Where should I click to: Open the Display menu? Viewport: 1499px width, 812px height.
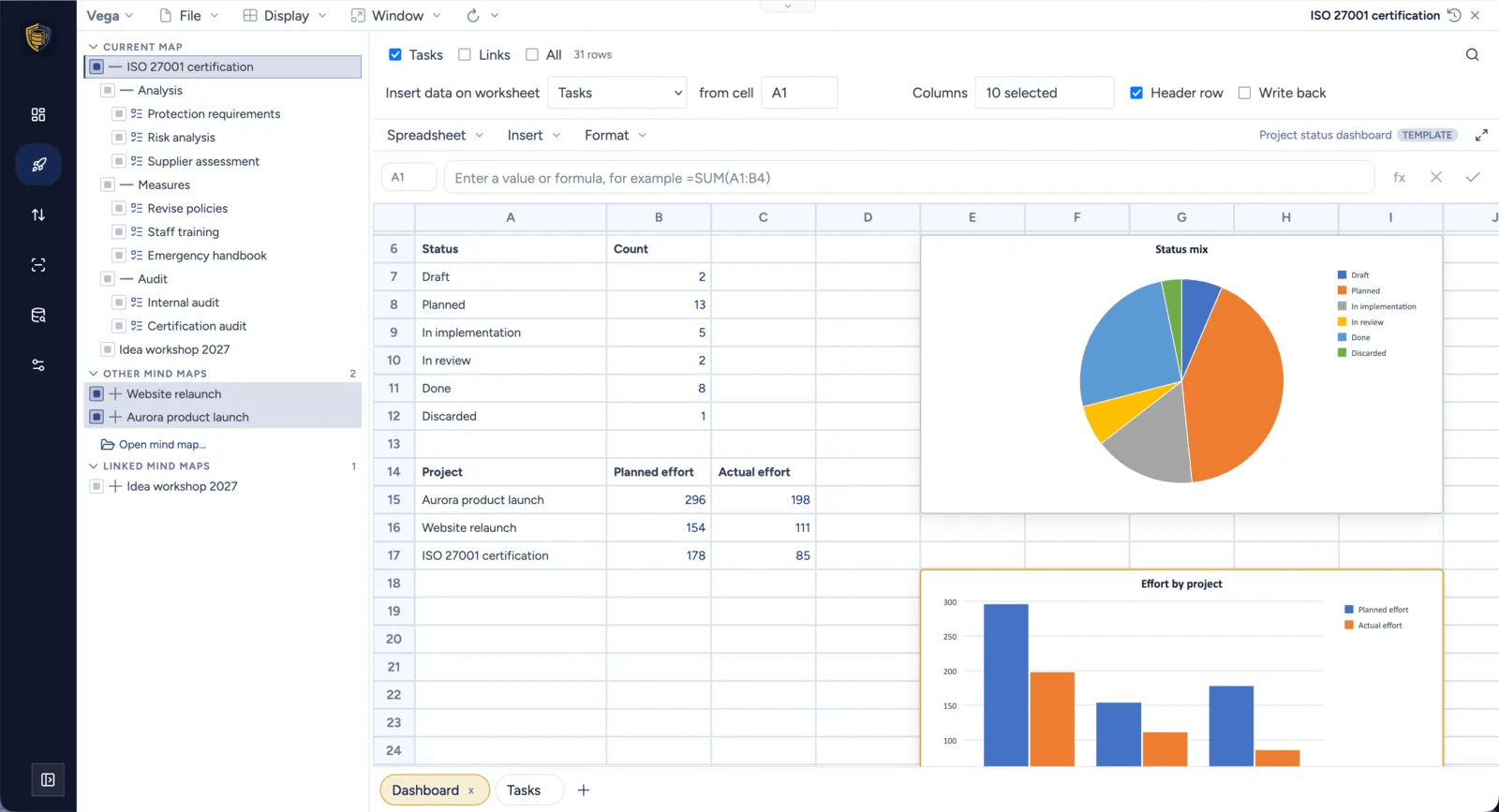point(286,15)
